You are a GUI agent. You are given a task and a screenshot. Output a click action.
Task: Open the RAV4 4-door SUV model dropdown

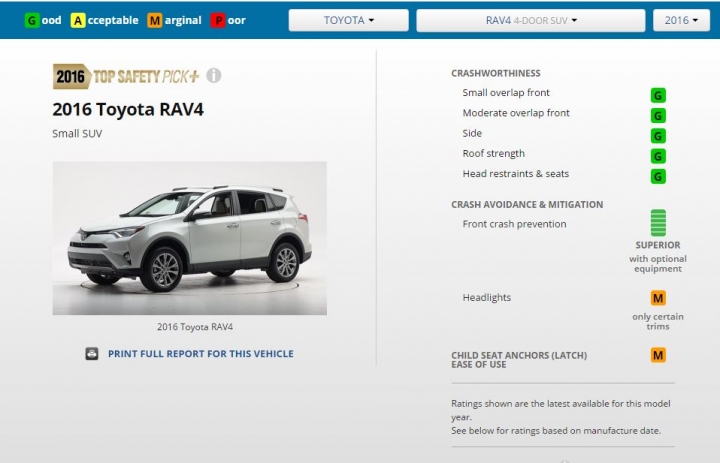pyautogui.click(x=531, y=20)
